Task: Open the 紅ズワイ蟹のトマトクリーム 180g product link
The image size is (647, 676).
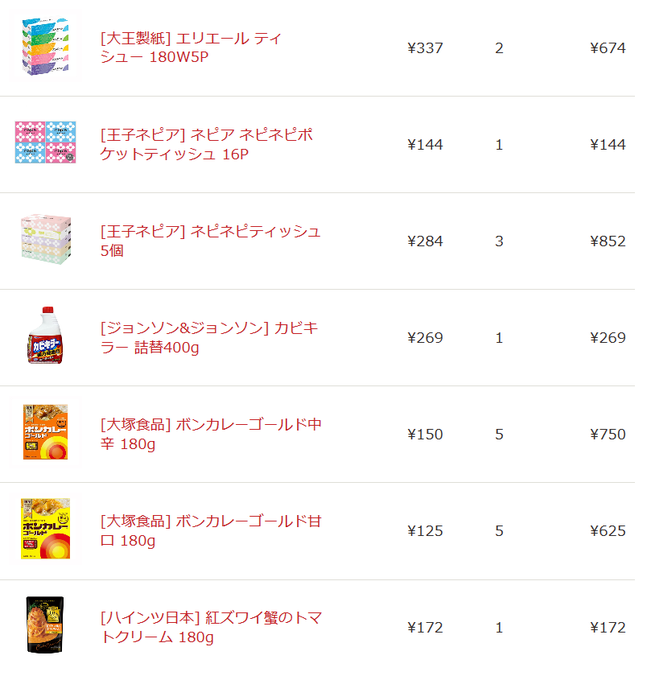Action: point(211,627)
